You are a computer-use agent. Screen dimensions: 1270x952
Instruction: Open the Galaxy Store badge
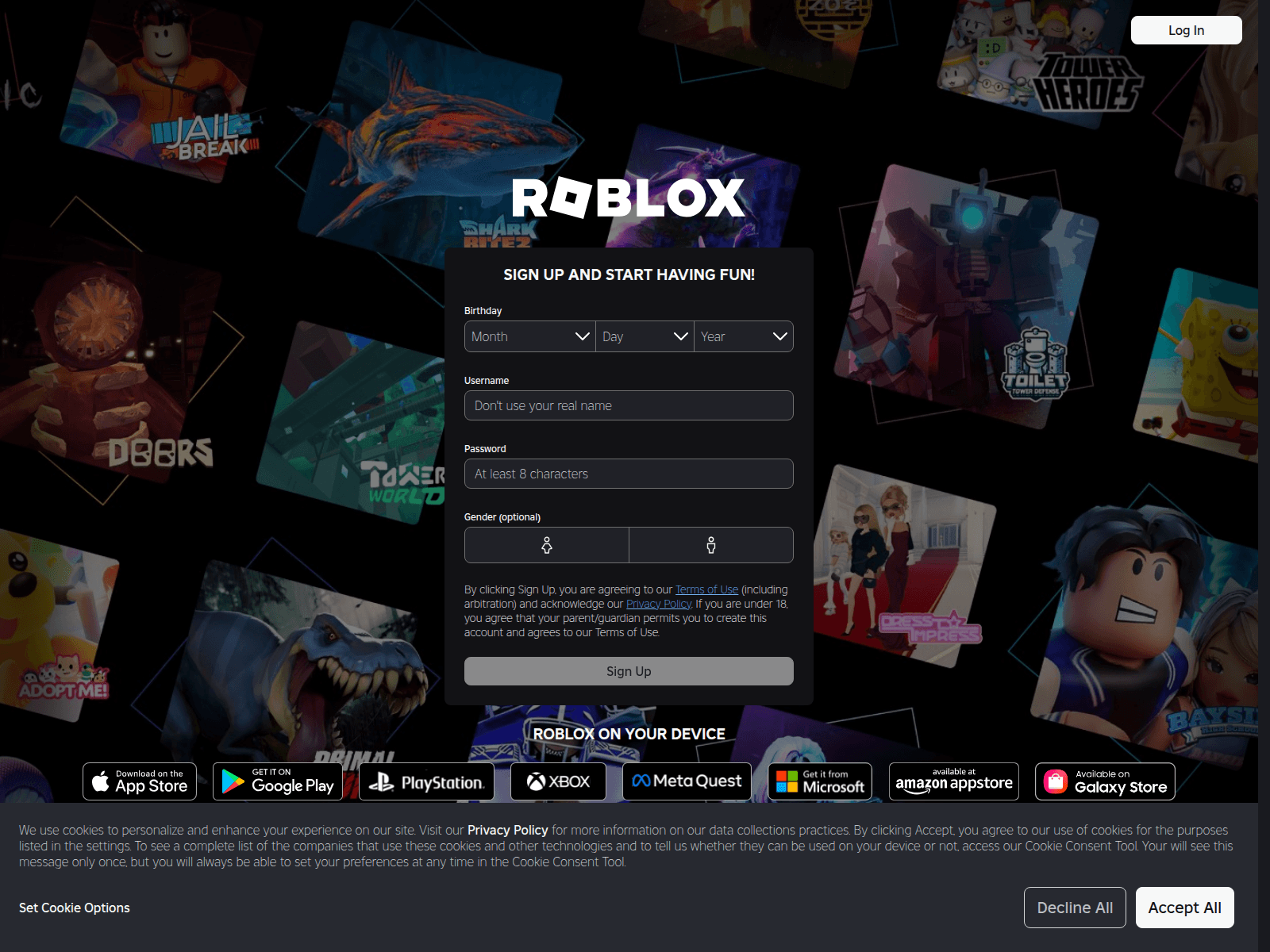1105,781
